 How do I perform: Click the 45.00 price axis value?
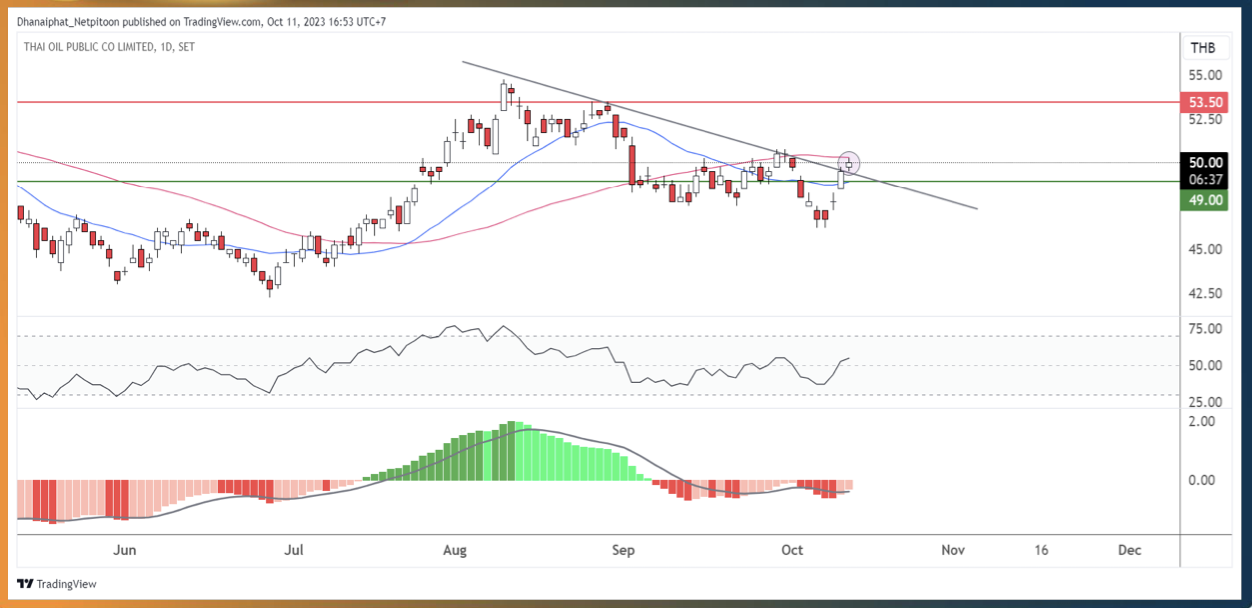1205,250
